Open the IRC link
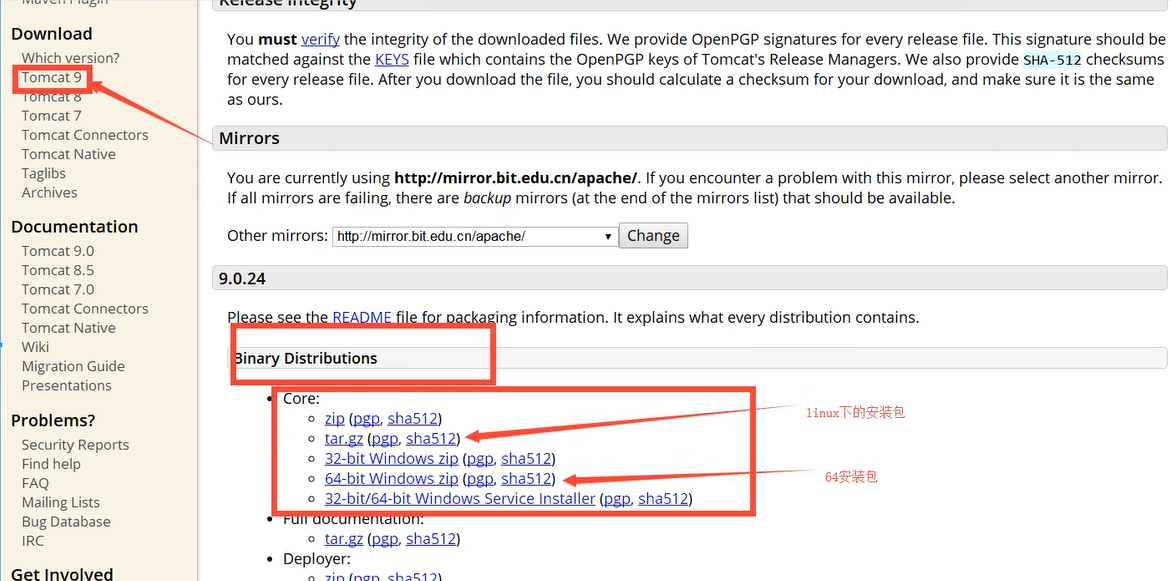1171x581 pixels. 33,541
